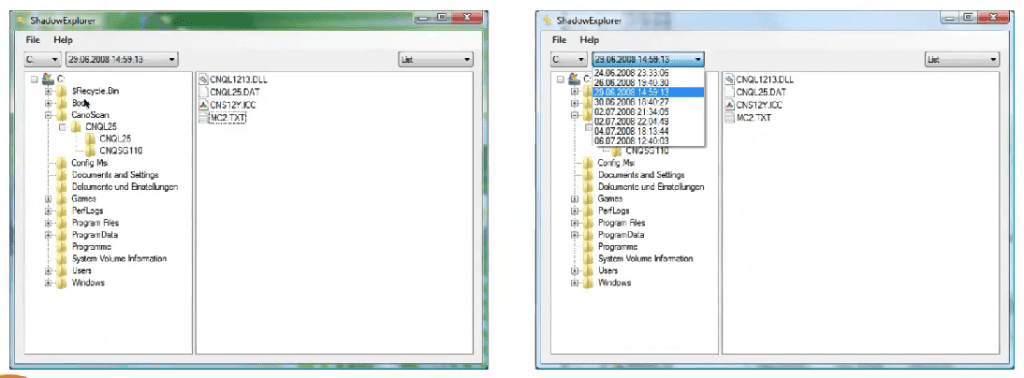Image resolution: width=1024 pixels, height=378 pixels.
Task: Click Users folder icon in right window
Action: [x=589, y=270]
